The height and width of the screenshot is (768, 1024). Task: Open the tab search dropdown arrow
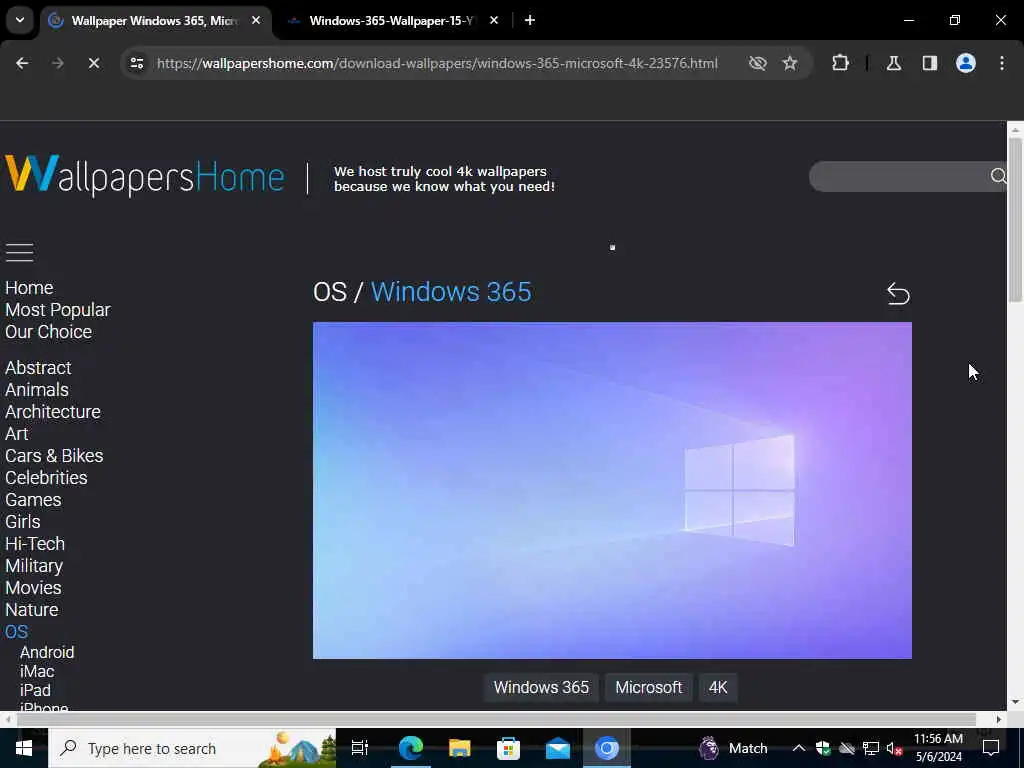20,20
